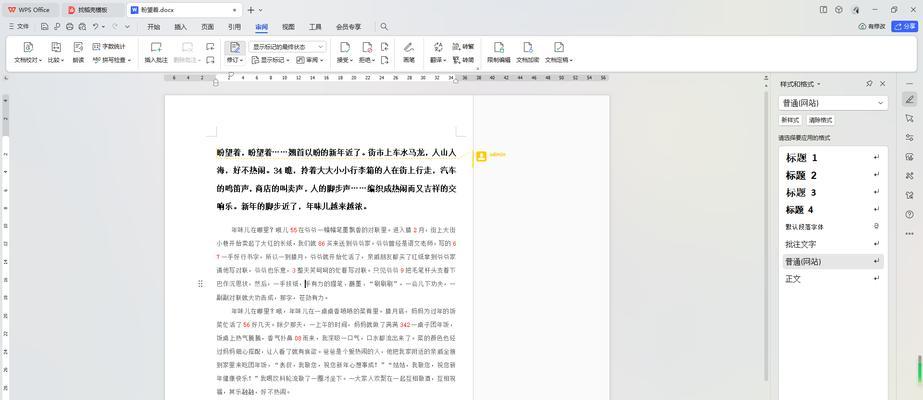
Task: Select 默认段落字体 style
Action: 832,226
